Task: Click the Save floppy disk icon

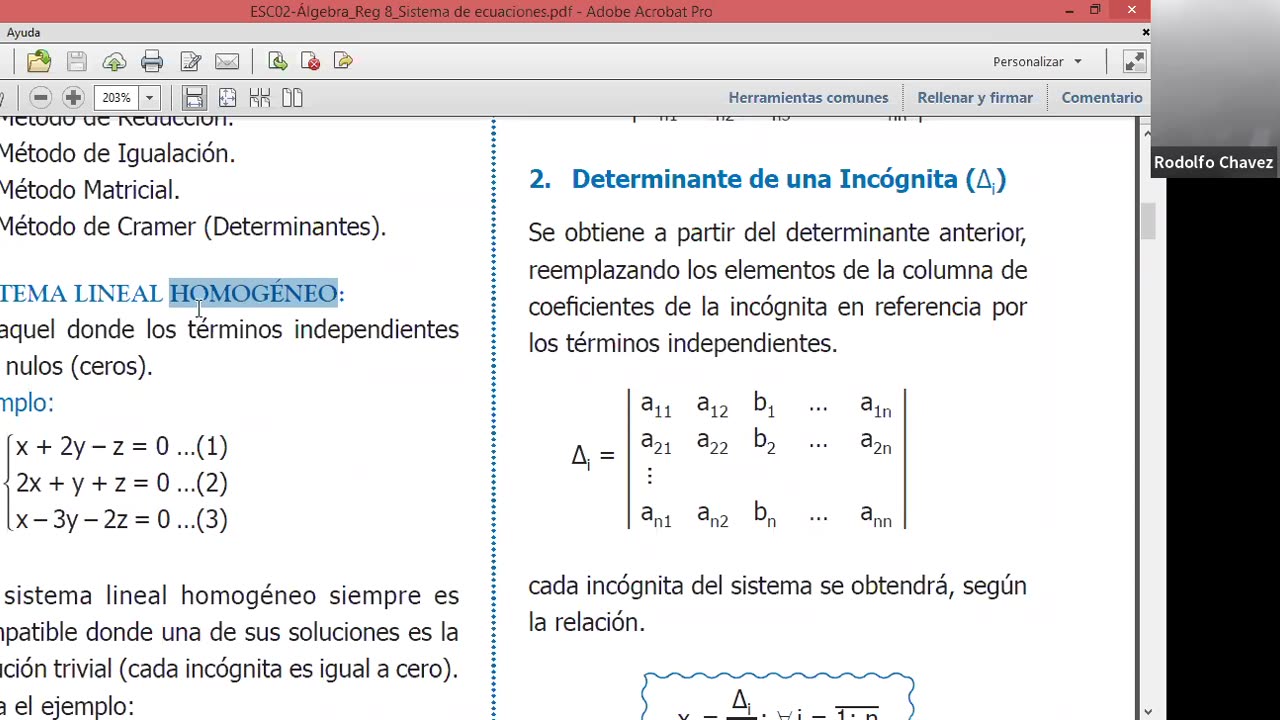Action: coord(77,62)
